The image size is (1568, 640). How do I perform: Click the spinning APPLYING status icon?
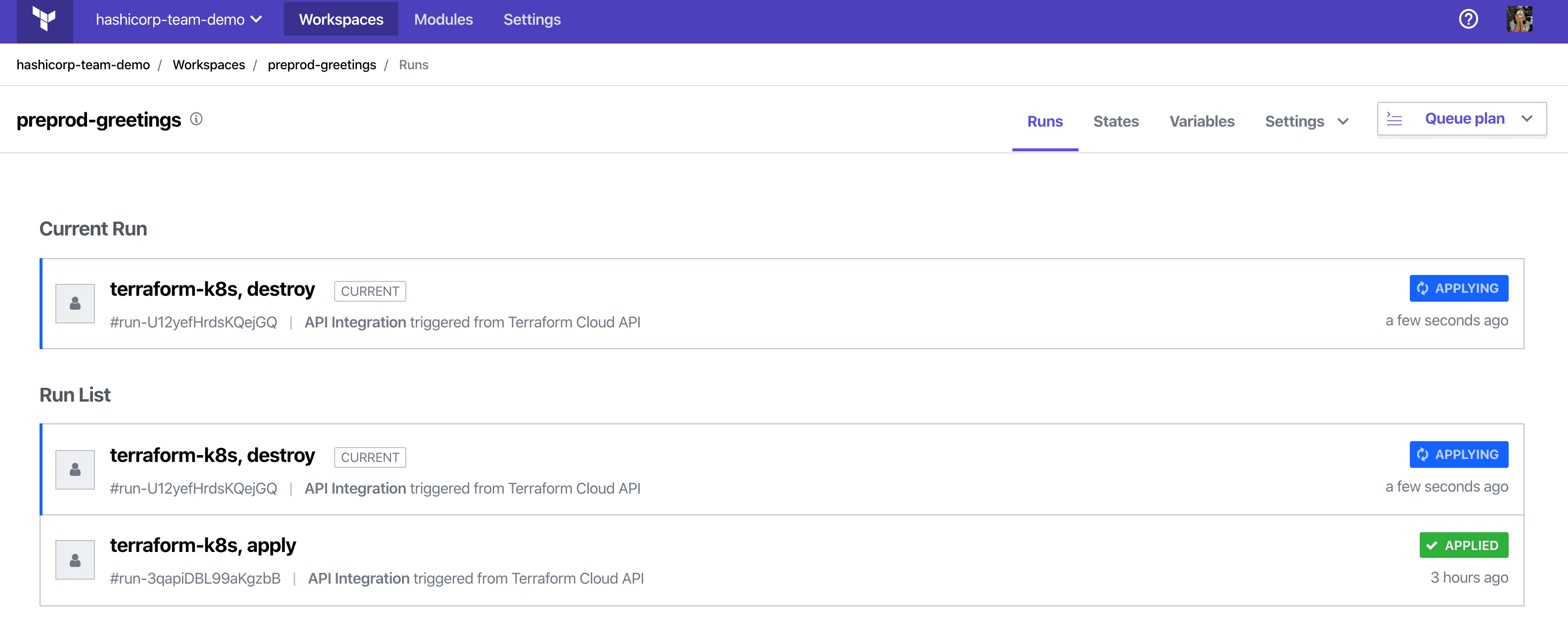[x=1423, y=289]
